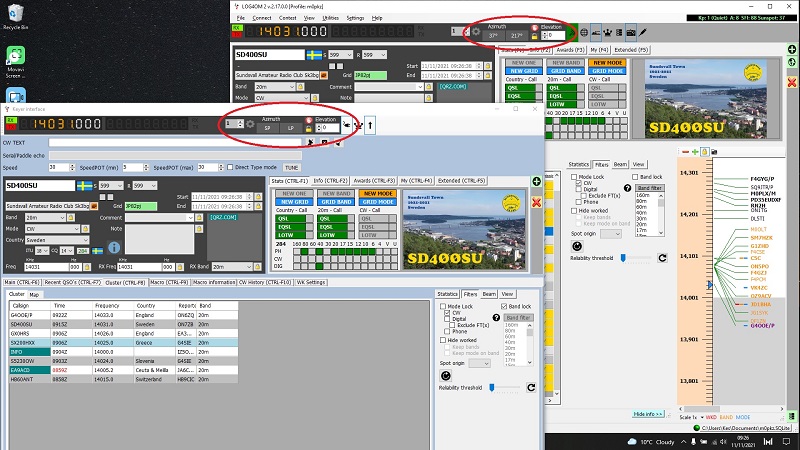
Task: Click the TUNE button
Action: [x=291, y=167]
